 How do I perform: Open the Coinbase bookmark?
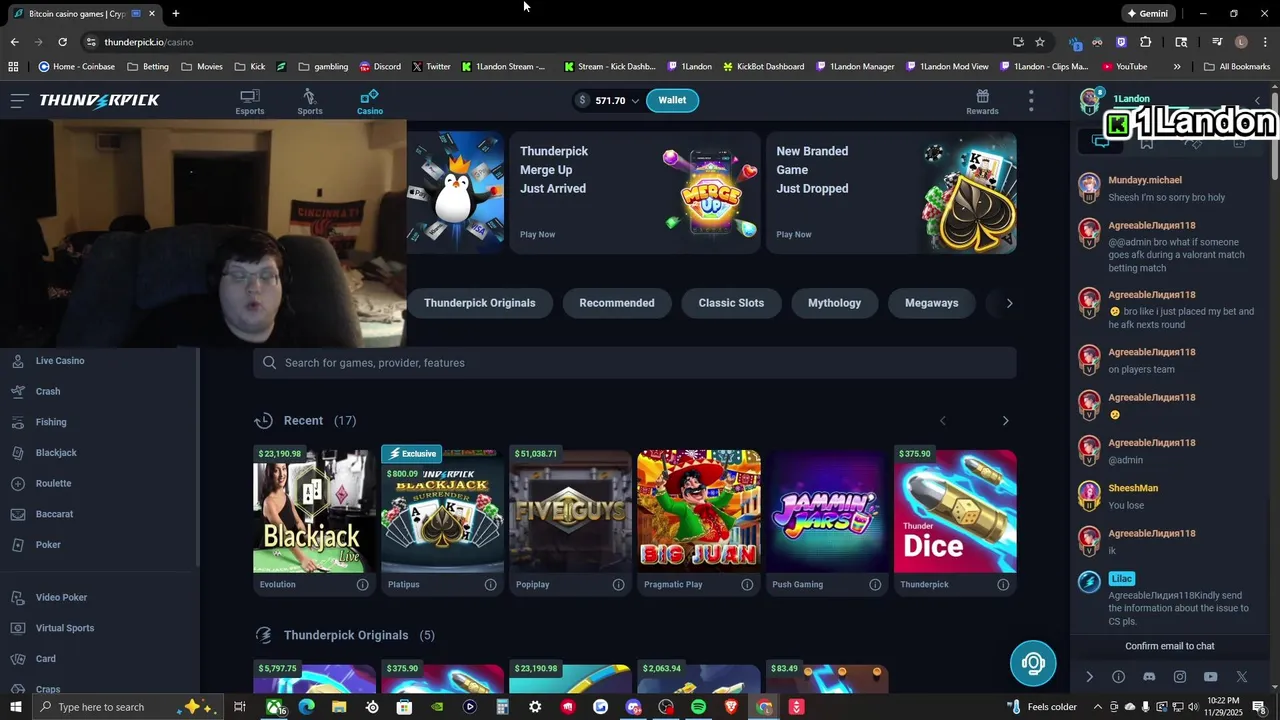76,67
